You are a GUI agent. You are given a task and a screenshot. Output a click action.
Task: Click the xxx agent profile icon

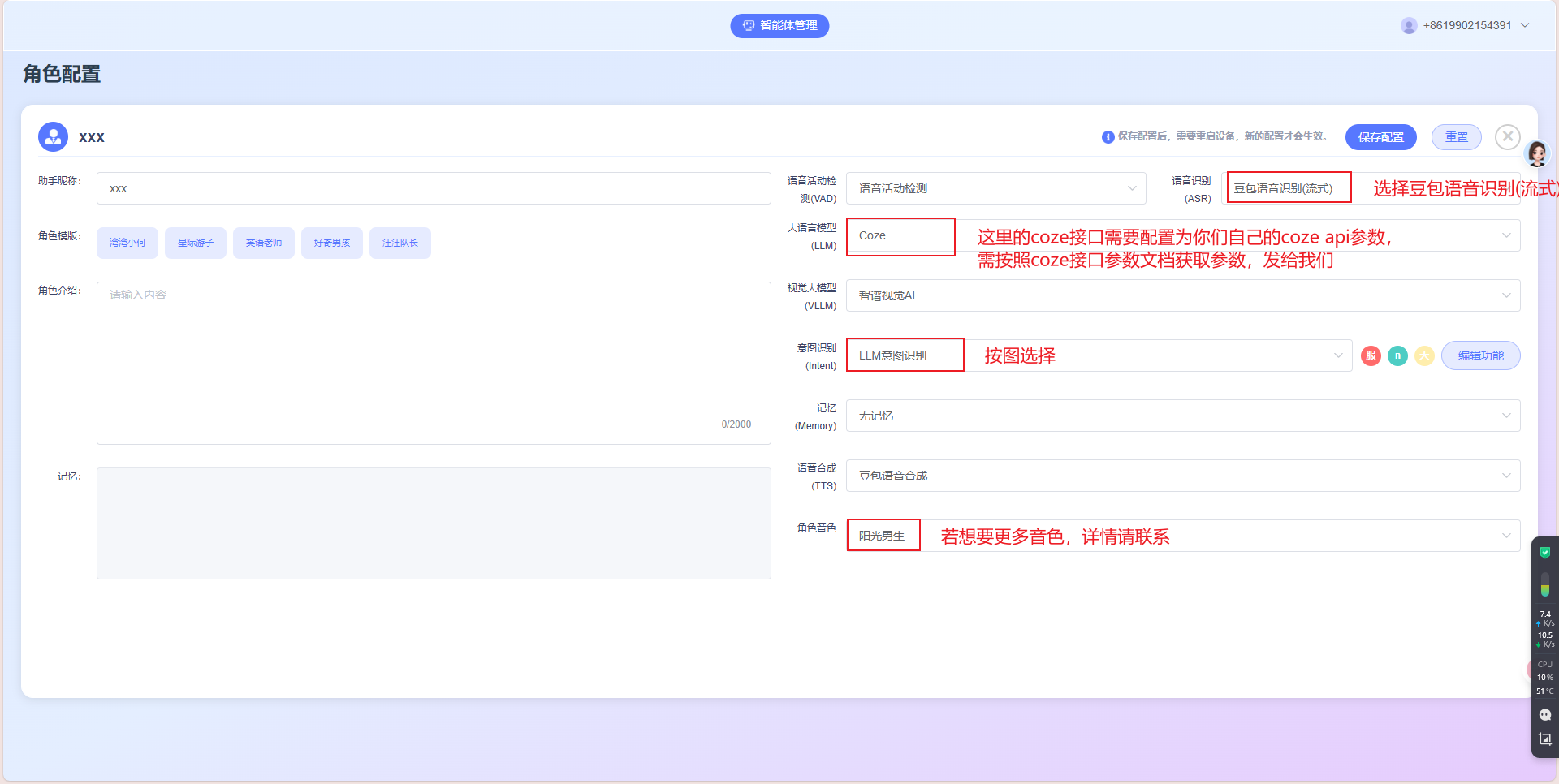pyautogui.click(x=54, y=137)
